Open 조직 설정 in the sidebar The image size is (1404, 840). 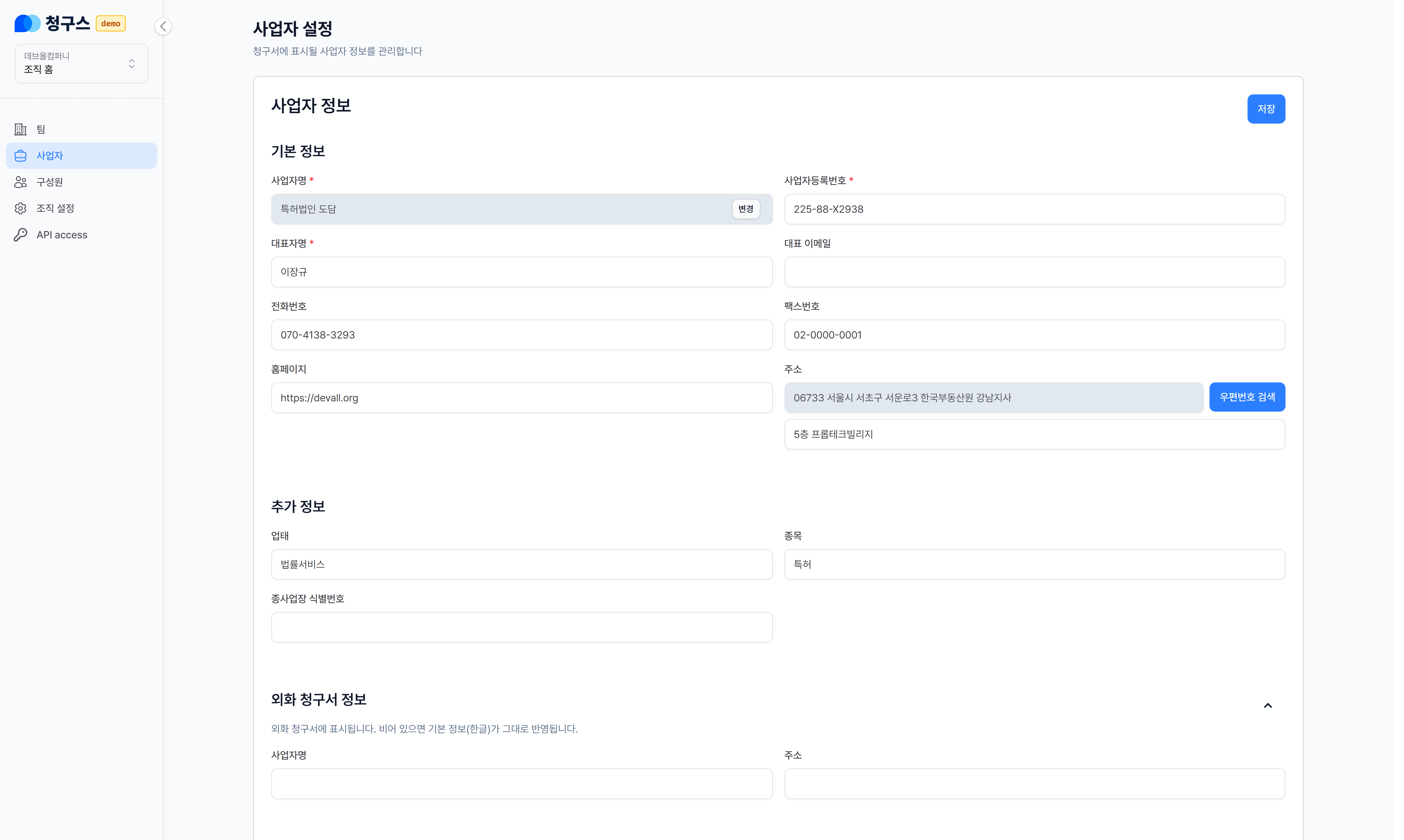click(81, 208)
